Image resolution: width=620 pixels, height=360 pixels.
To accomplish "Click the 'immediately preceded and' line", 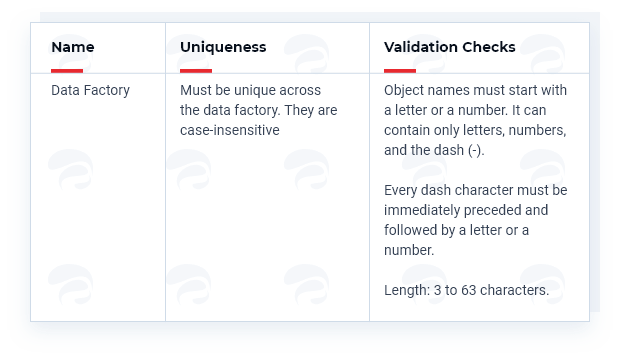I will click(466, 210).
